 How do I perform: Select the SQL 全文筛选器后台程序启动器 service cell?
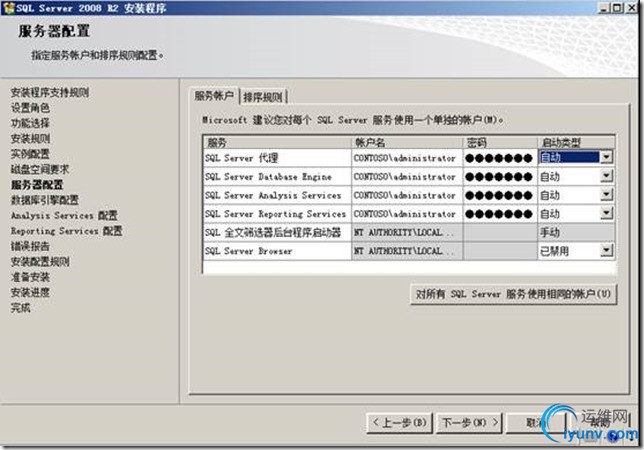(x=277, y=232)
